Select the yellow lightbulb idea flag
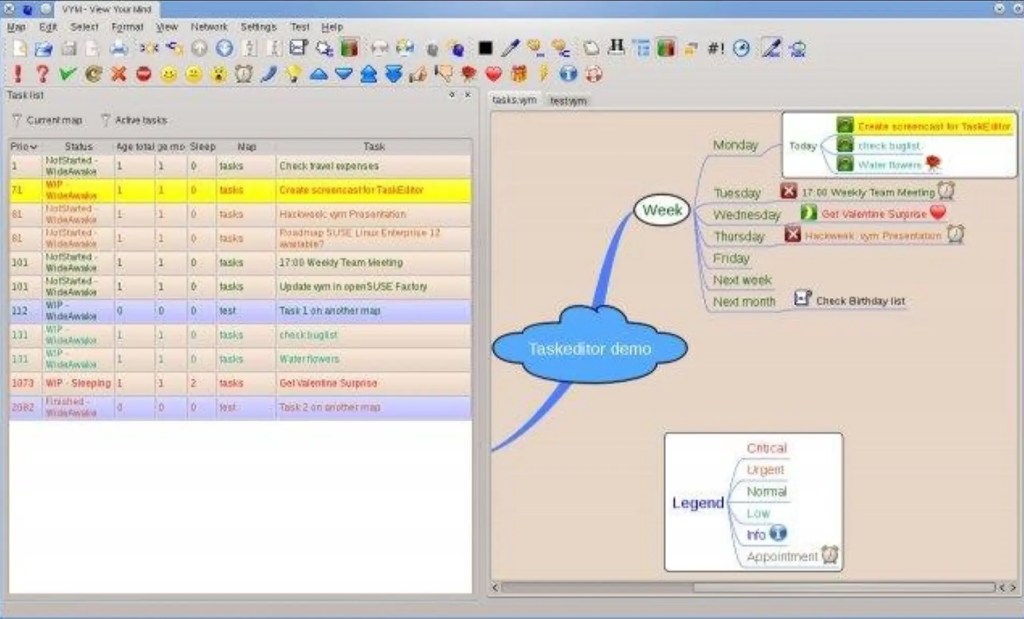This screenshot has height=619, width=1024. tap(293, 73)
